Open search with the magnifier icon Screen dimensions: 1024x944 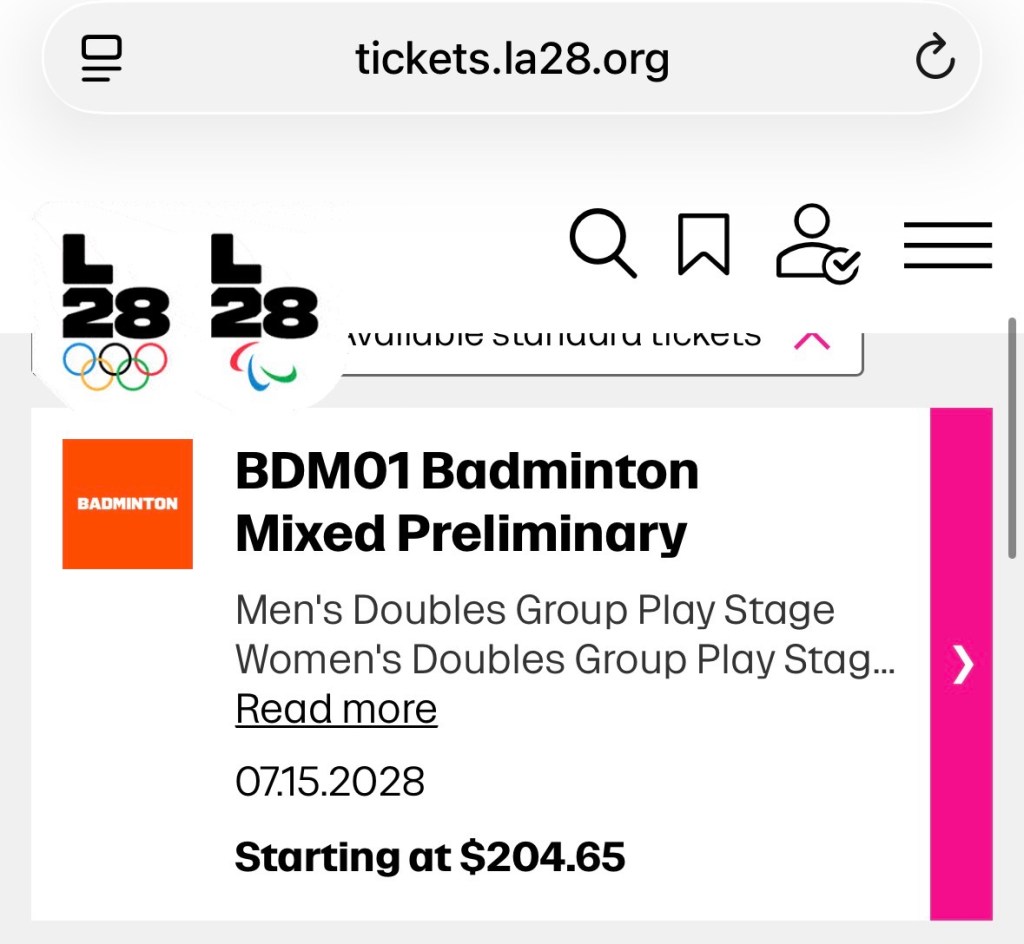click(603, 244)
